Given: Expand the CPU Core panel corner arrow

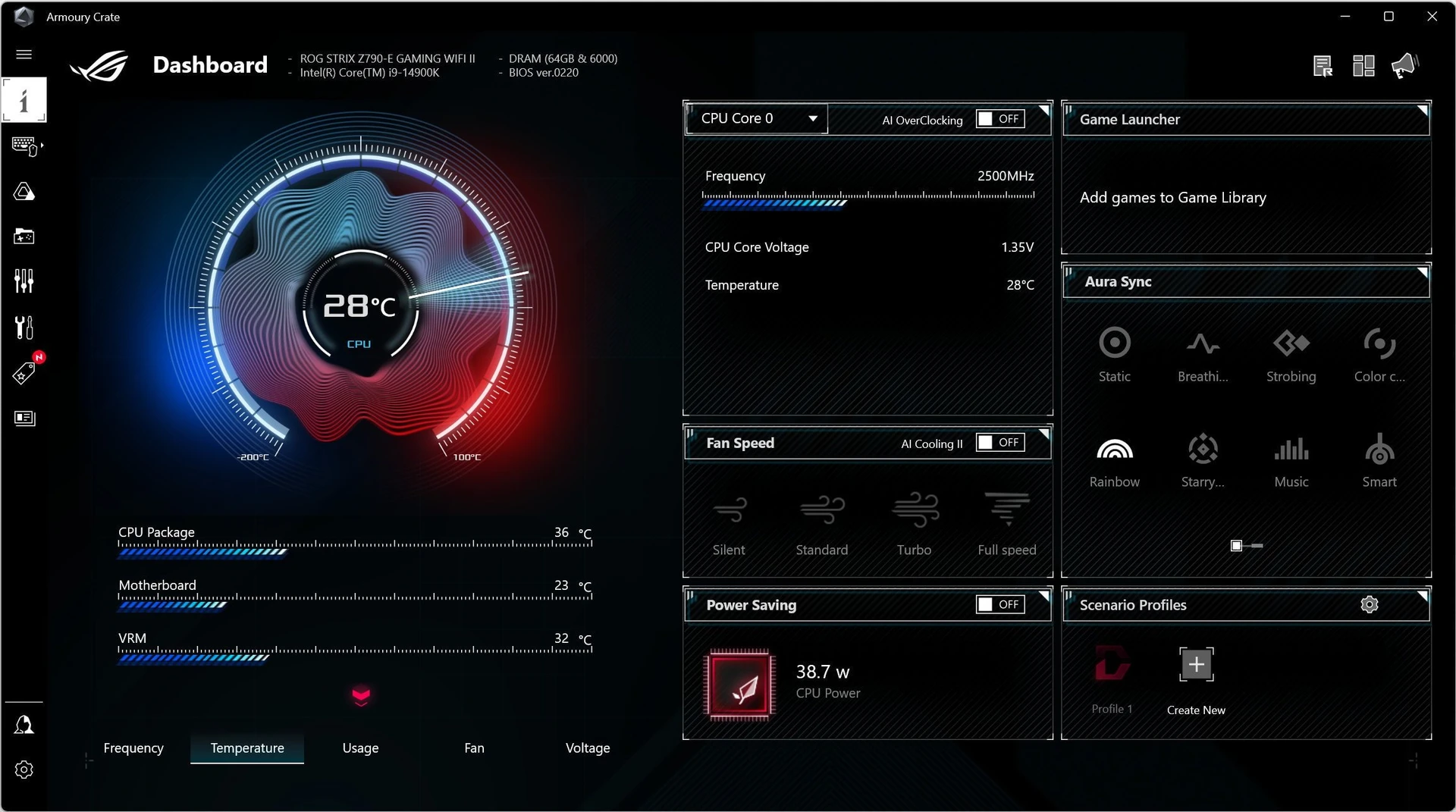Looking at the screenshot, I should click(x=1045, y=109).
